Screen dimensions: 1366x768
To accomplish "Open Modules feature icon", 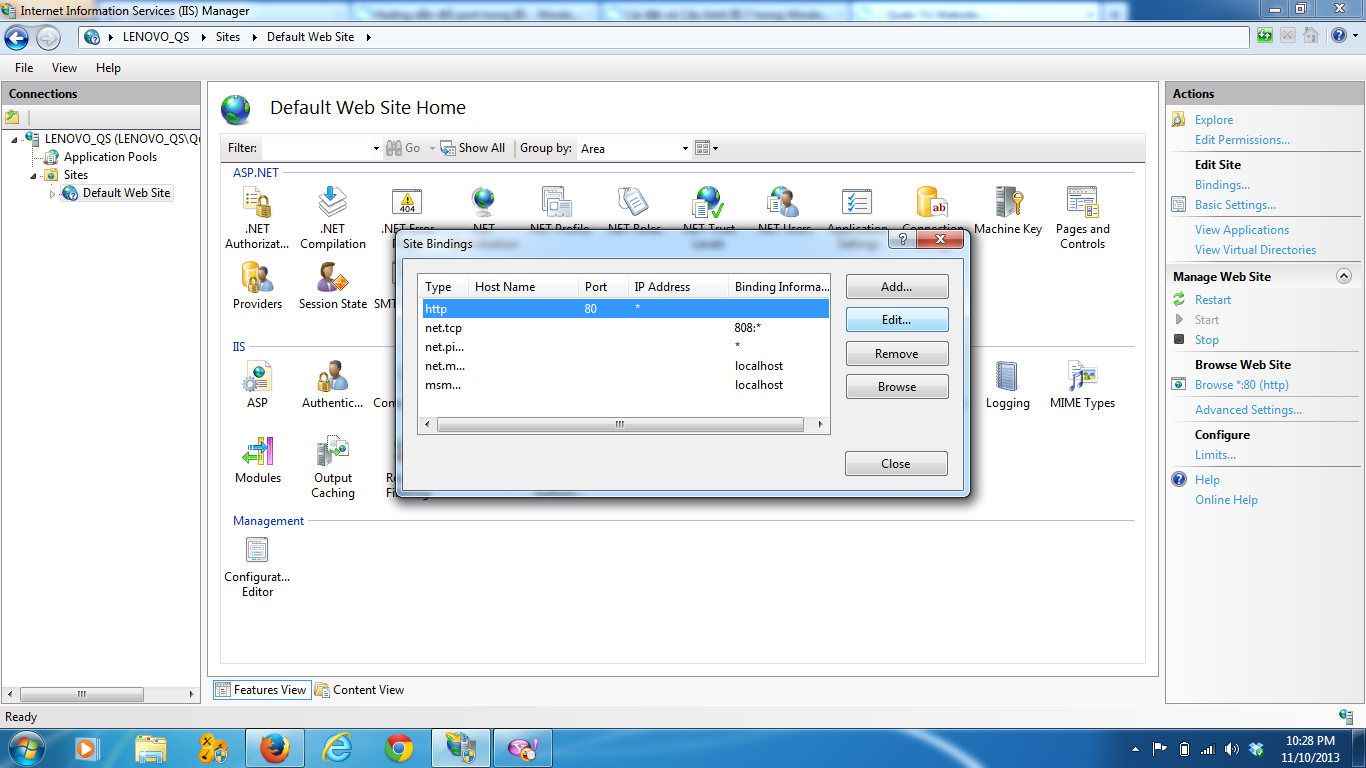I will click(x=257, y=451).
